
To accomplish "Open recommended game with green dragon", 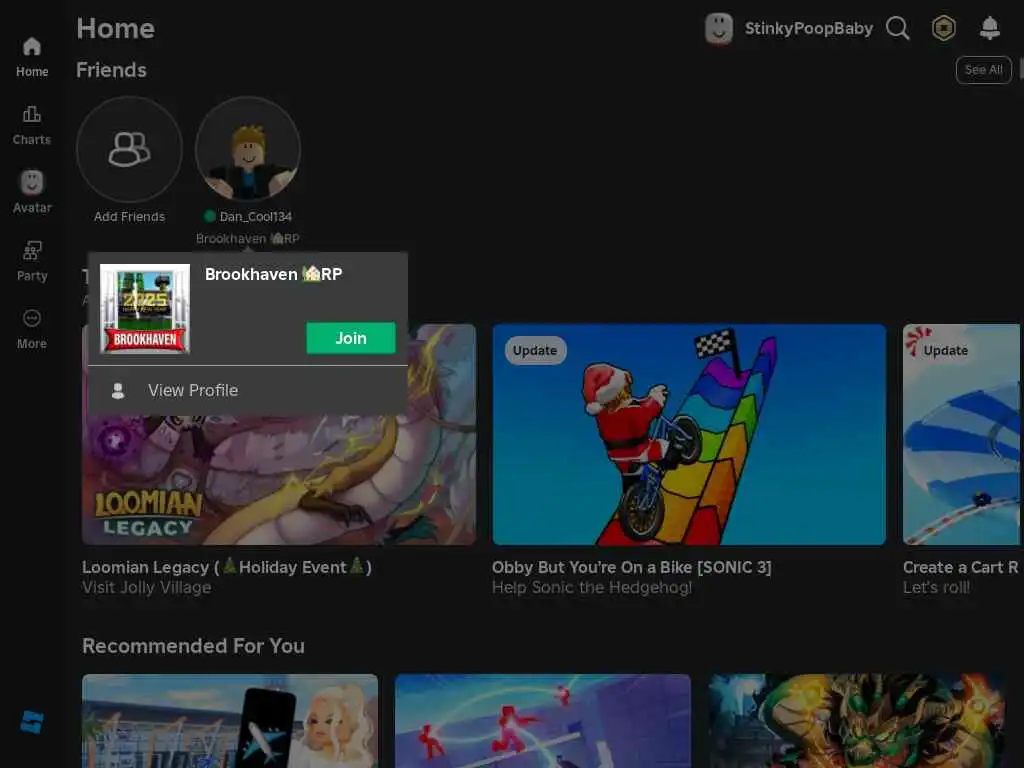I will coord(856,721).
